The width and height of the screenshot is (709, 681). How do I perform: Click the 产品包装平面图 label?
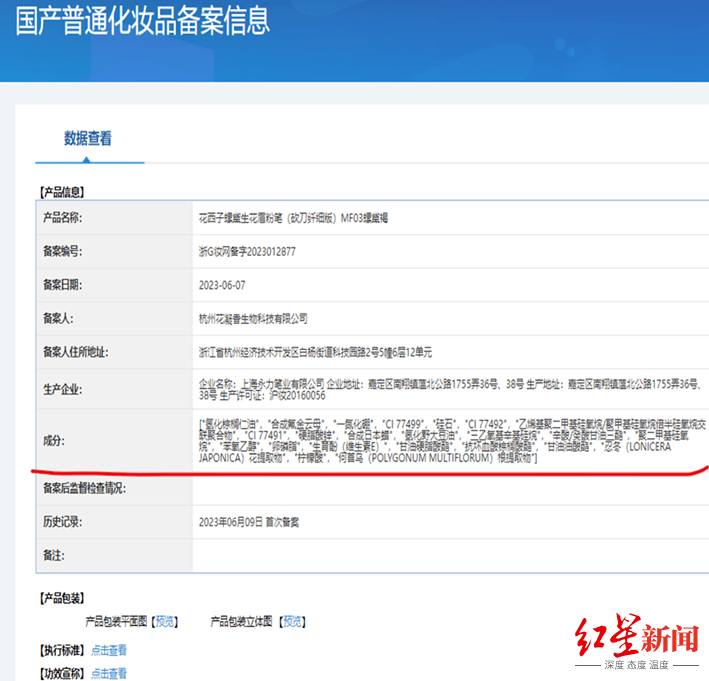(x=116, y=622)
